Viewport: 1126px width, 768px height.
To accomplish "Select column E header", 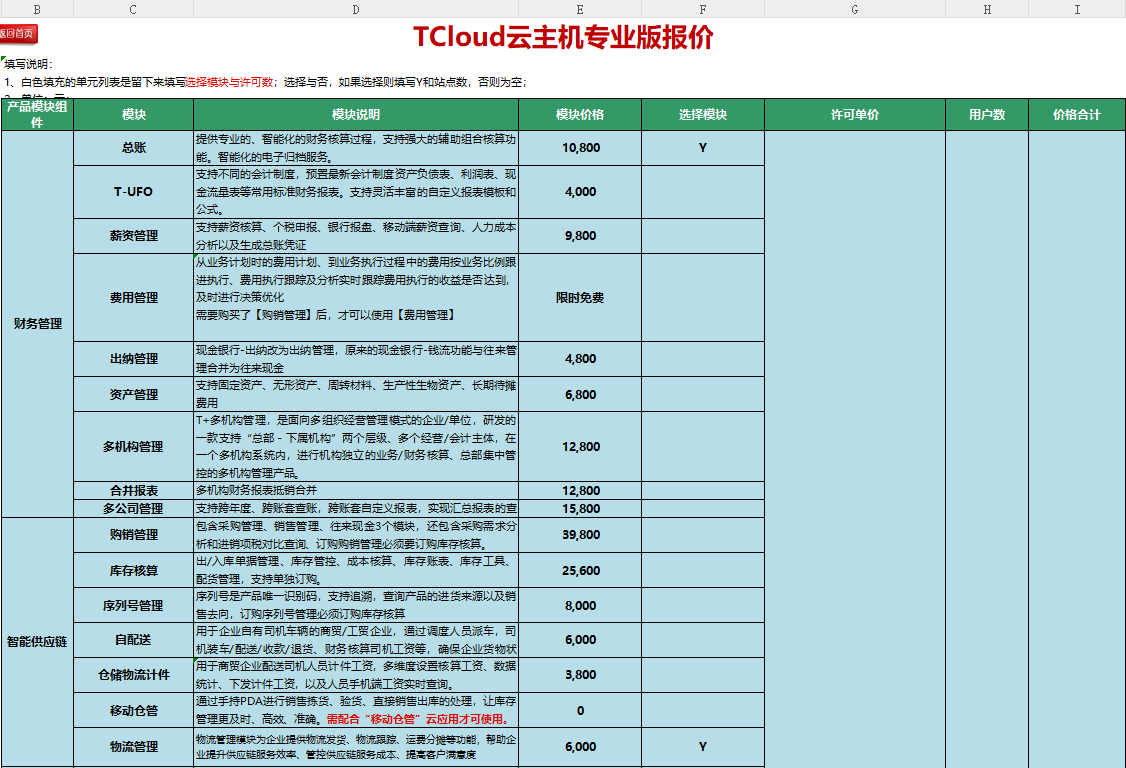I will point(580,9).
